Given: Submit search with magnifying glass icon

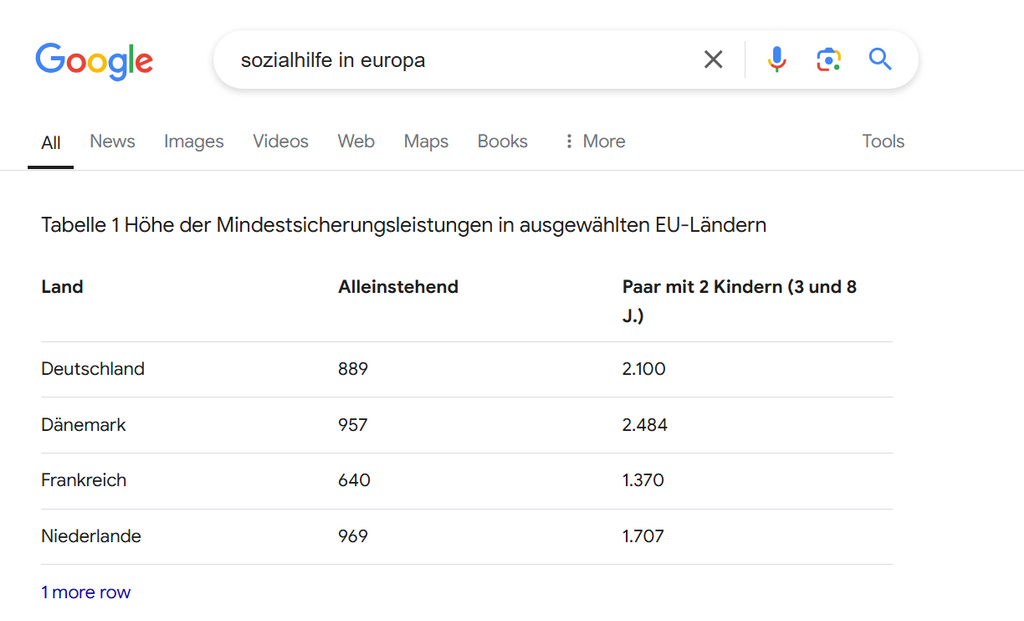Looking at the screenshot, I should pos(880,59).
